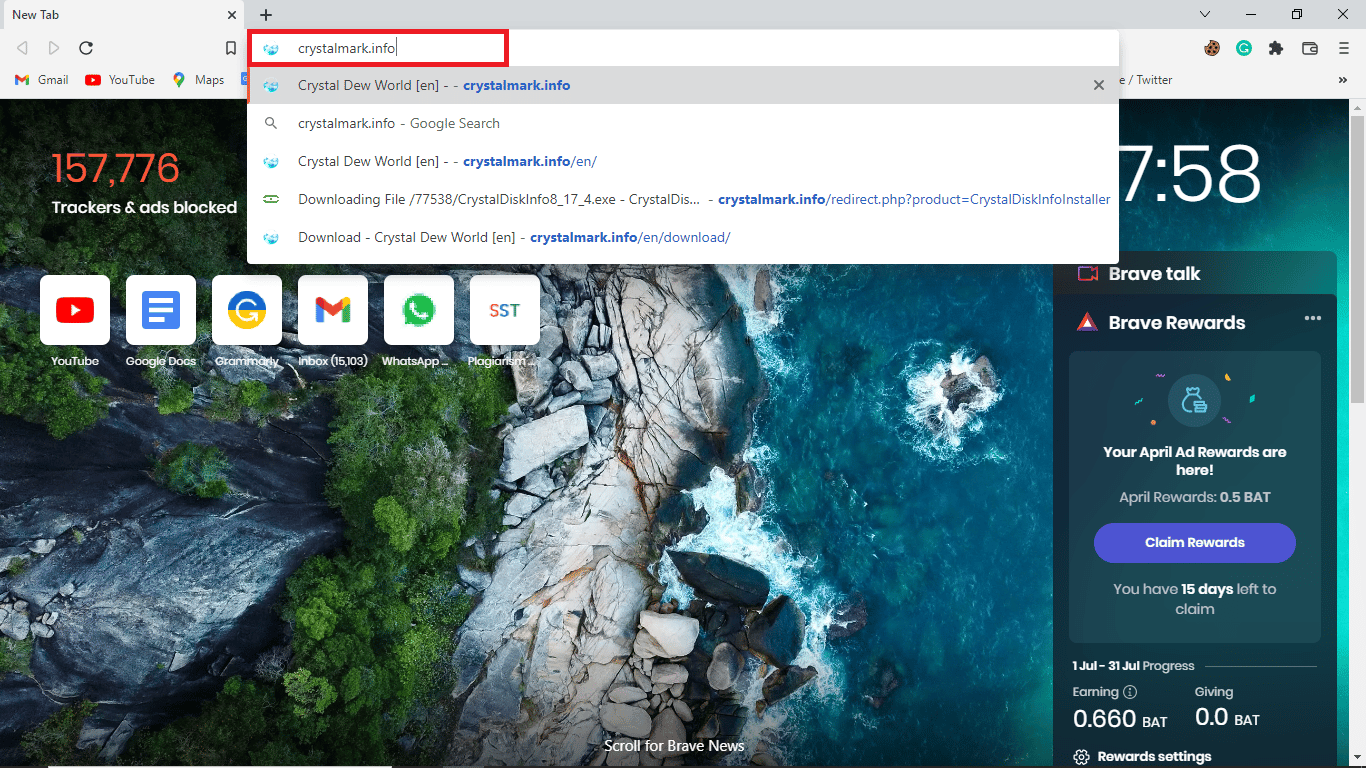Open Rewards settings link
Image resolution: width=1366 pixels, height=768 pixels.
(x=1153, y=756)
